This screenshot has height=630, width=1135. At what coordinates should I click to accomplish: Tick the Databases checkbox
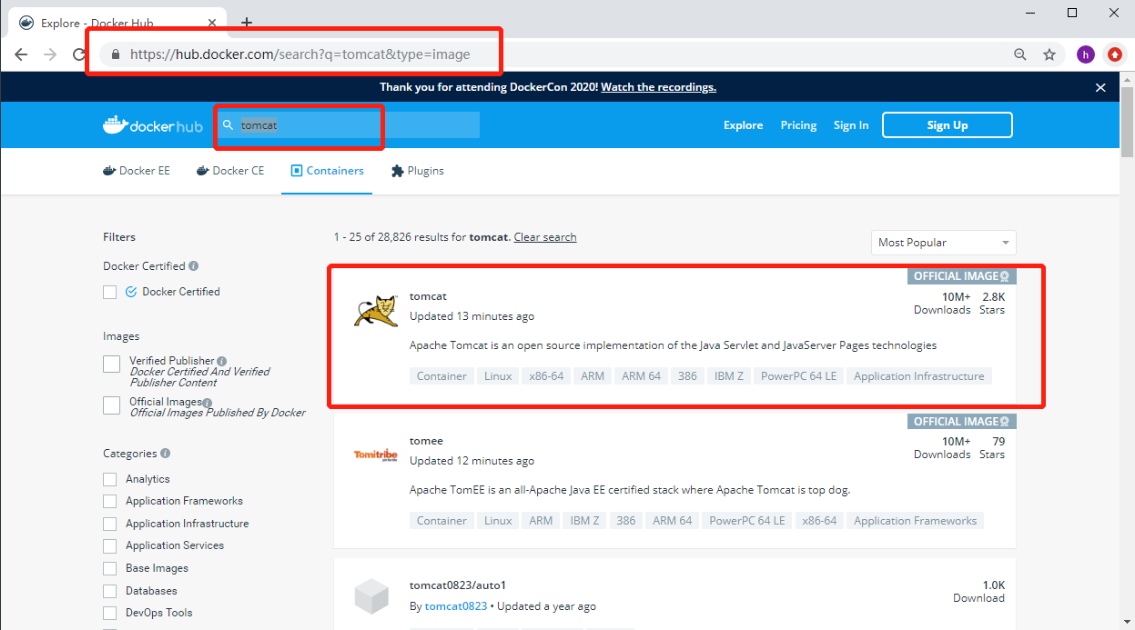(x=110, y=591)
